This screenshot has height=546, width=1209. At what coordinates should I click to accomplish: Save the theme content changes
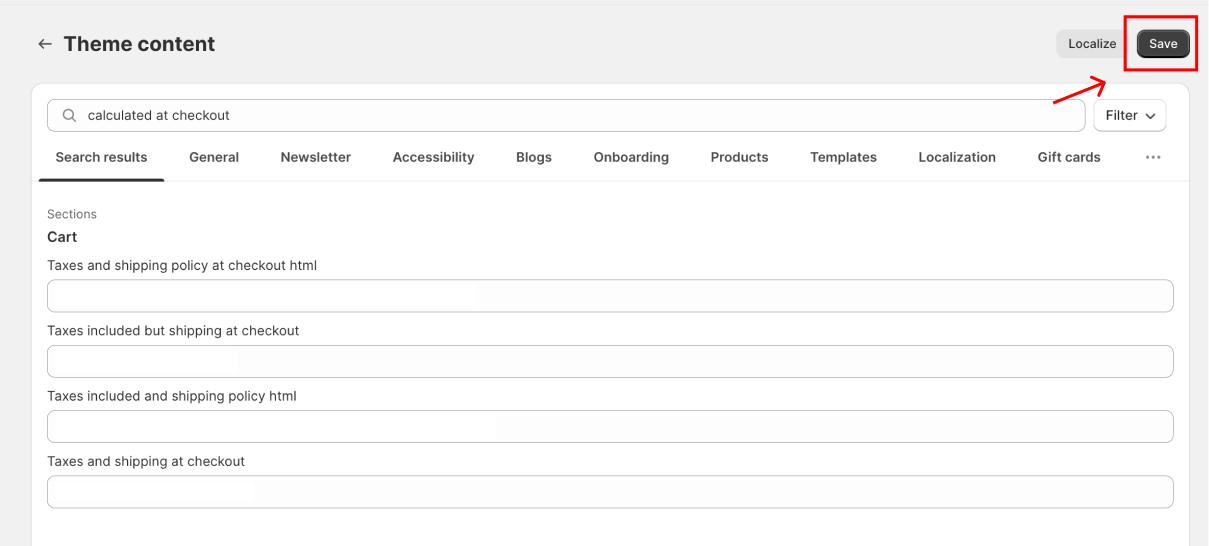pyautogui.click(x=1163, y=44)
